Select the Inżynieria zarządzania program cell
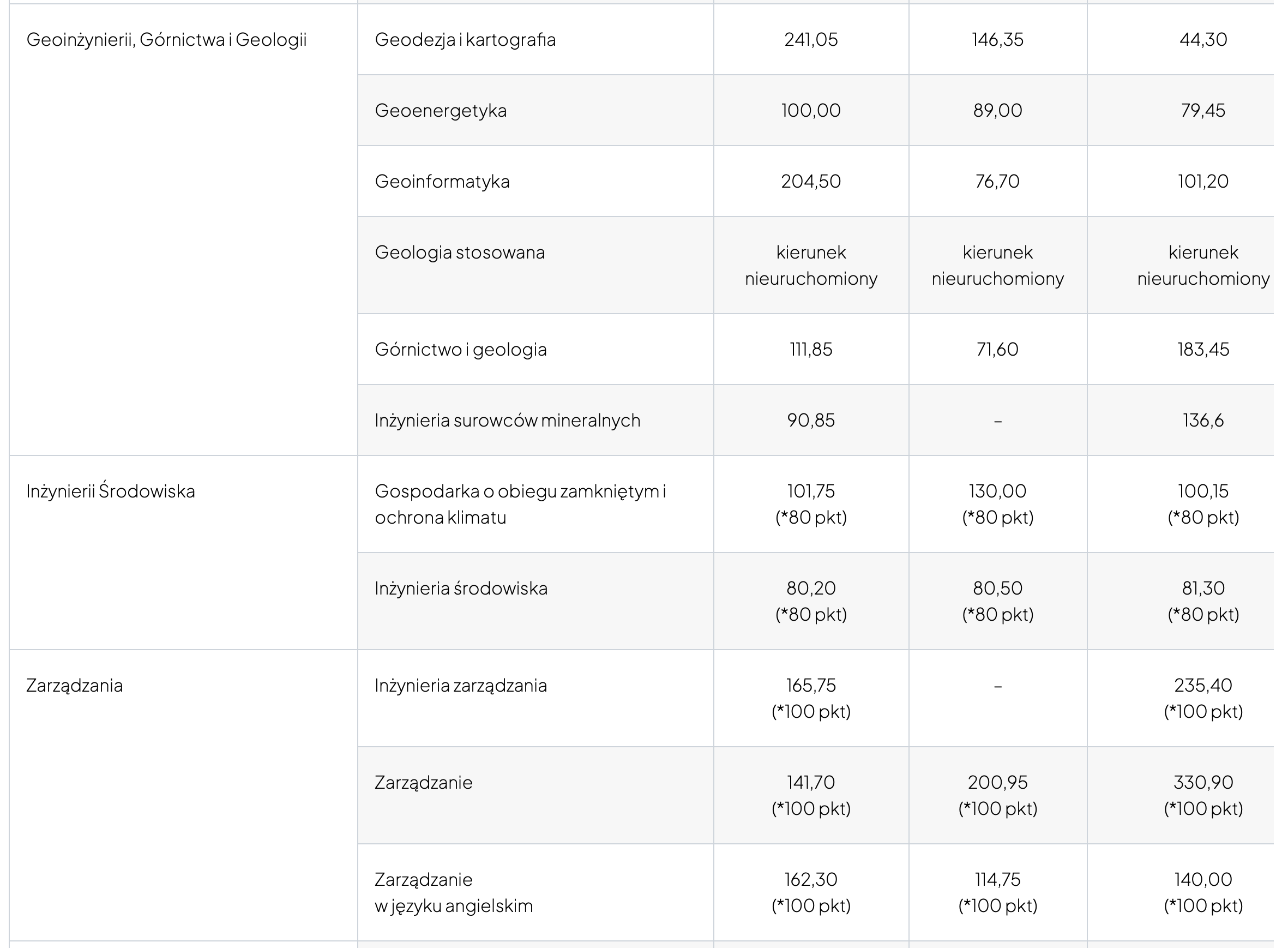Screen dimensions: 1288x948 point(461,685)
